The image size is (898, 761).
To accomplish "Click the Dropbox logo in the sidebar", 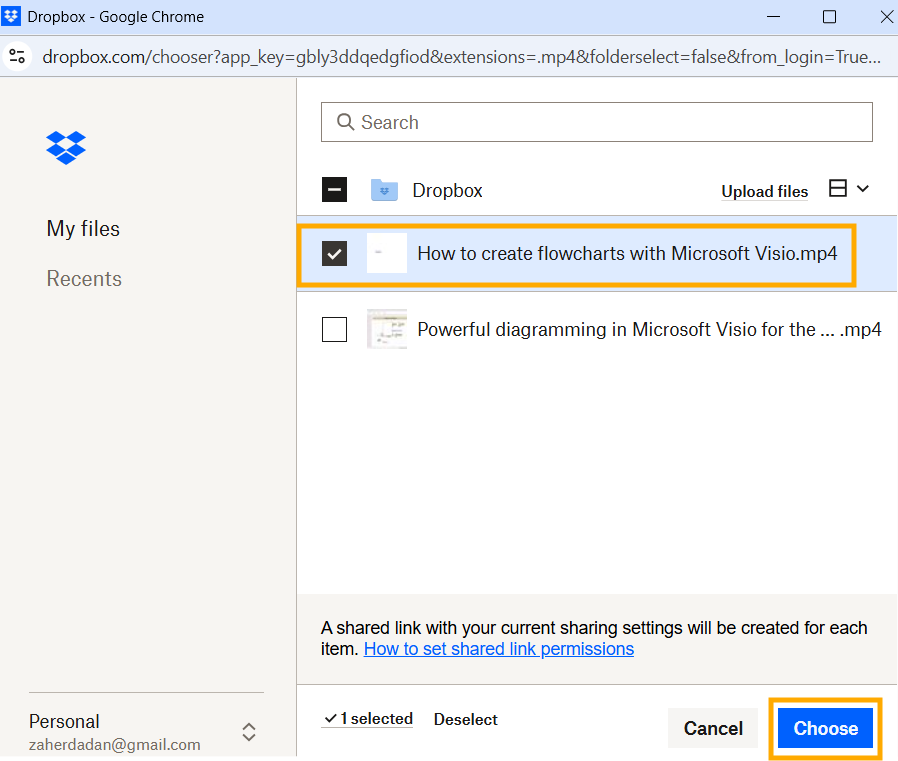I will (x=65, y=147).
